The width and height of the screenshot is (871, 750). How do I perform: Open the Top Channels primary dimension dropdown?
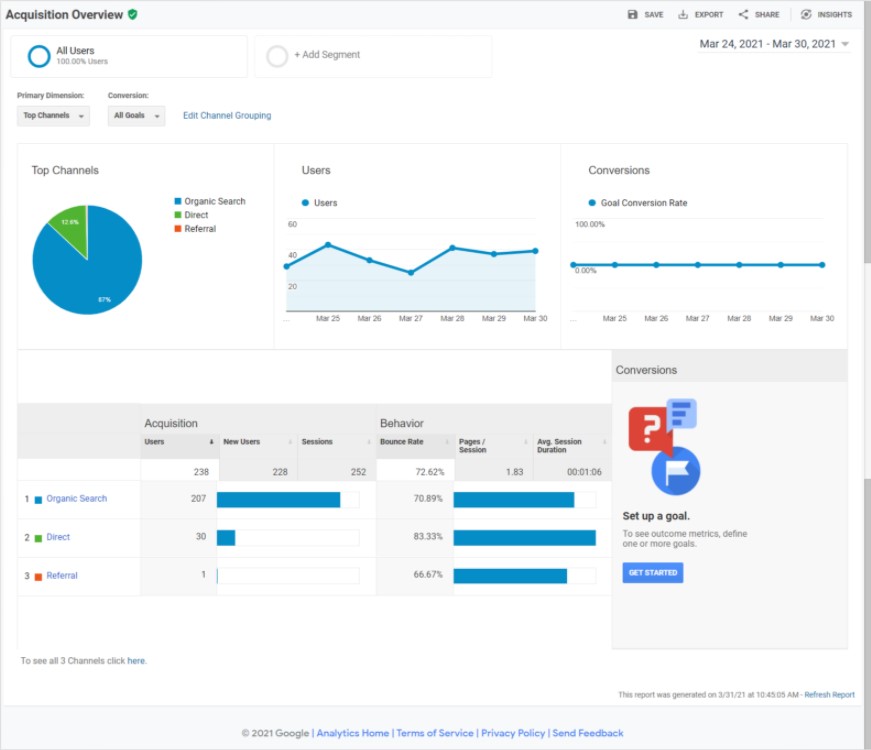coord(52,116)
